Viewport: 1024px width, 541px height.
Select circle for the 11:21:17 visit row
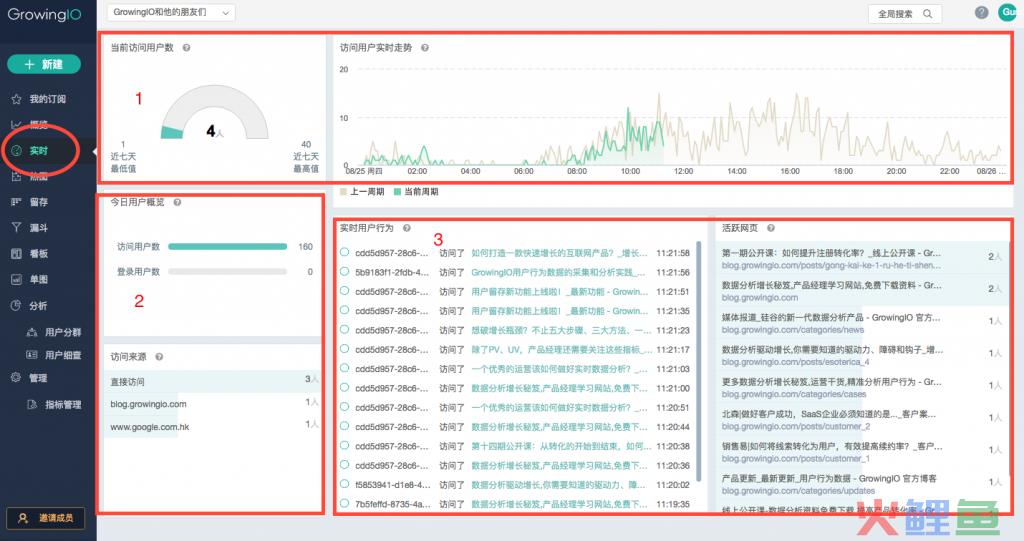tap(344, 349)
